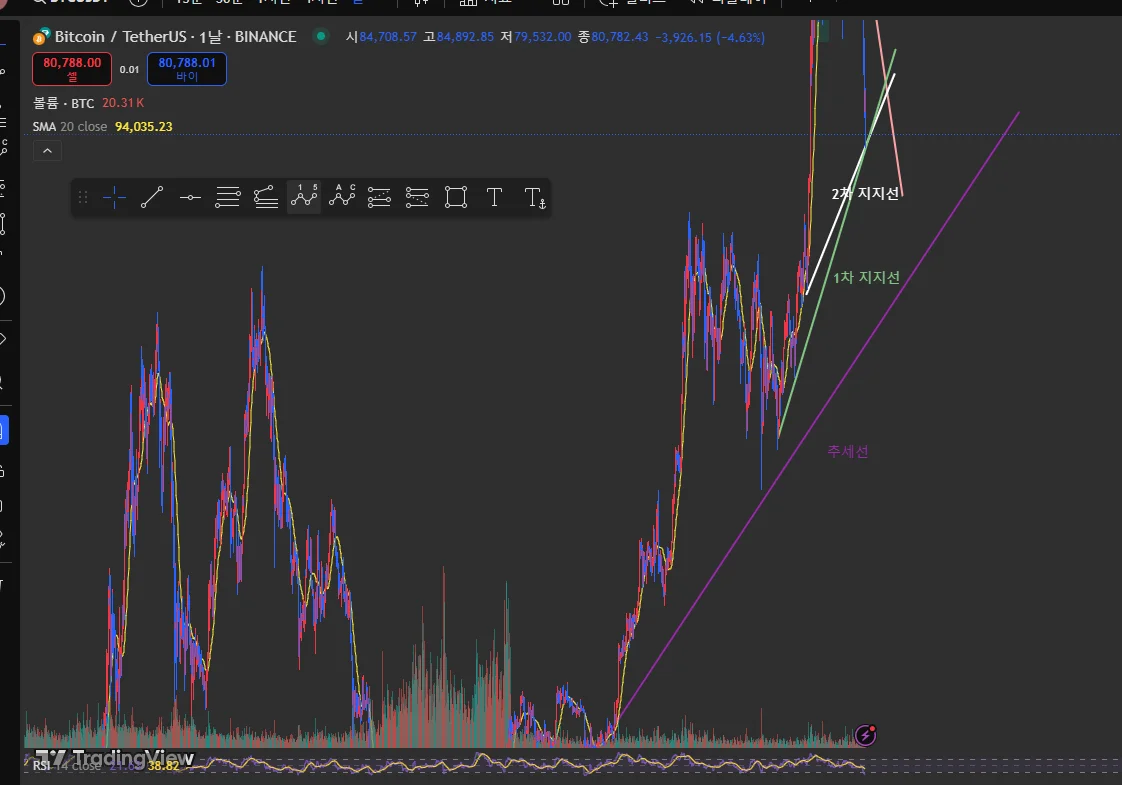Open the Bitcoin / TetherUS symbol title
Screen dimensions: 1122x785
(x=175, y=36)
